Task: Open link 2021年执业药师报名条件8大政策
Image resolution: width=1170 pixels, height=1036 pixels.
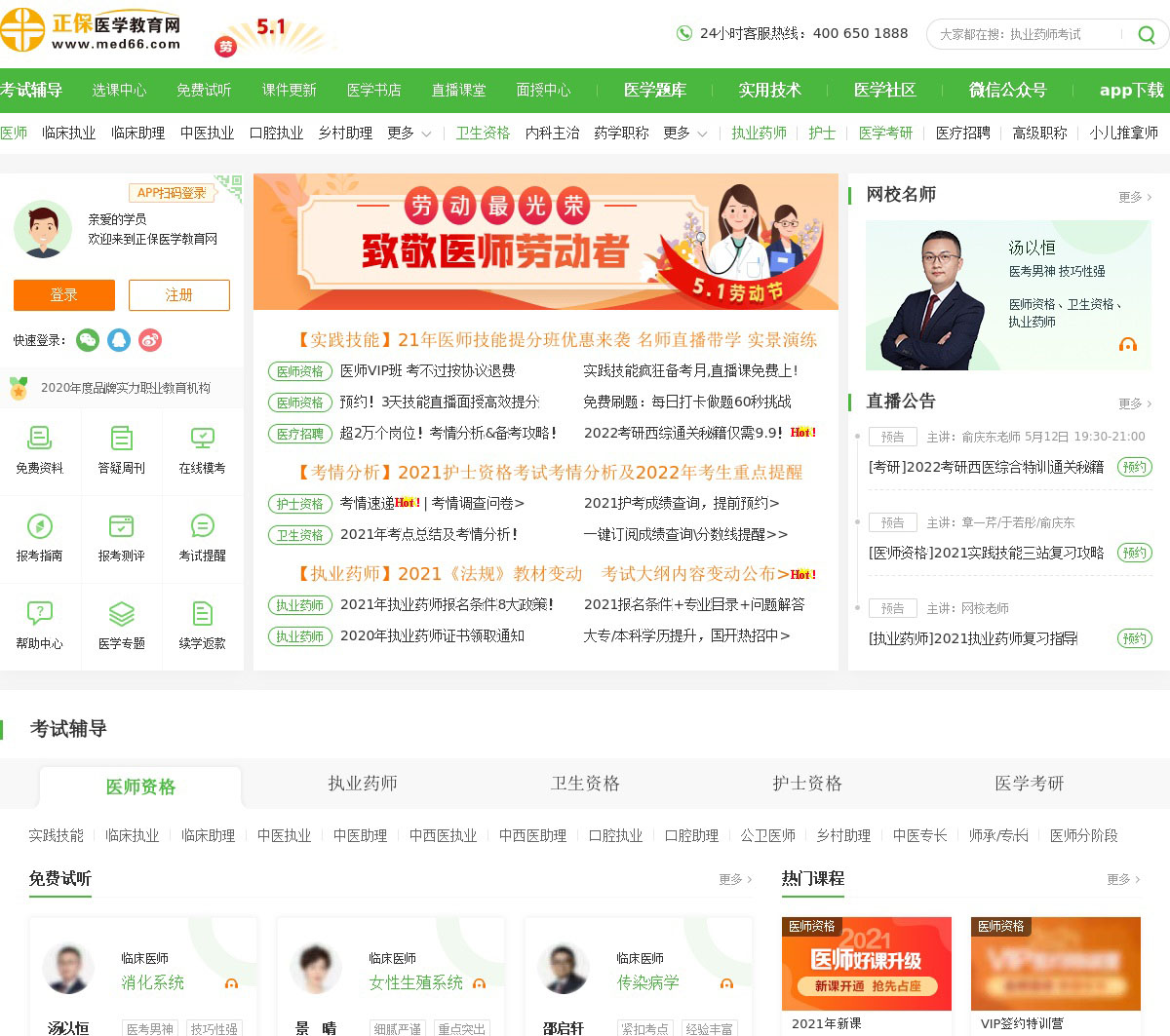Action: point(447,605)
